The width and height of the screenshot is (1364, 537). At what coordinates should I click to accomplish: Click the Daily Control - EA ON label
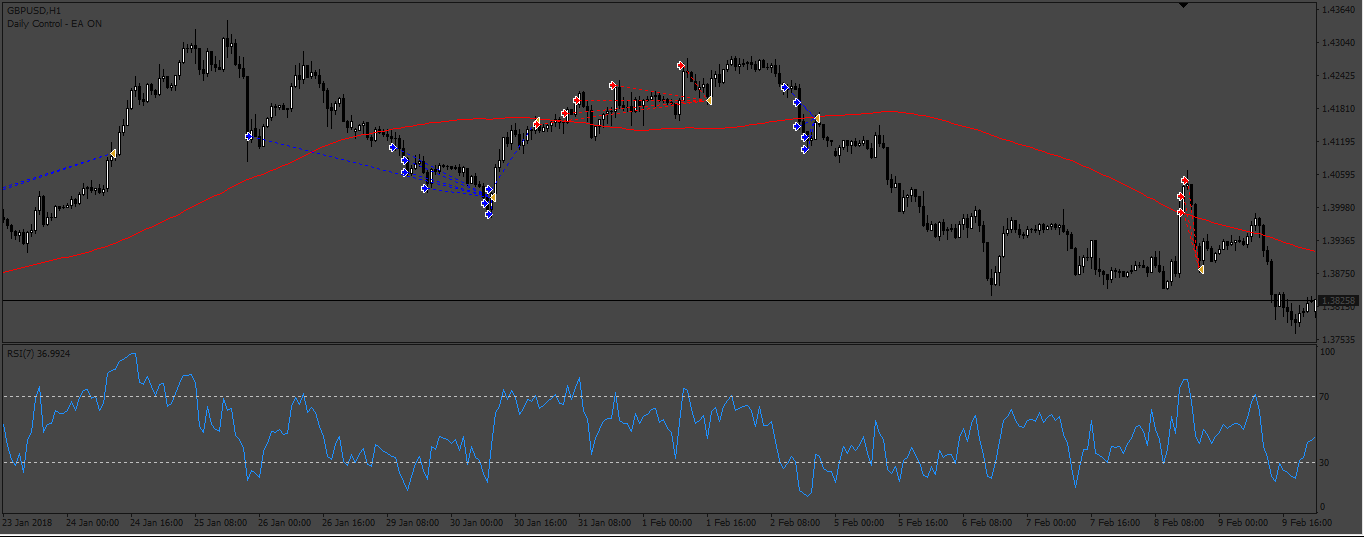click(x=54, y=23)
